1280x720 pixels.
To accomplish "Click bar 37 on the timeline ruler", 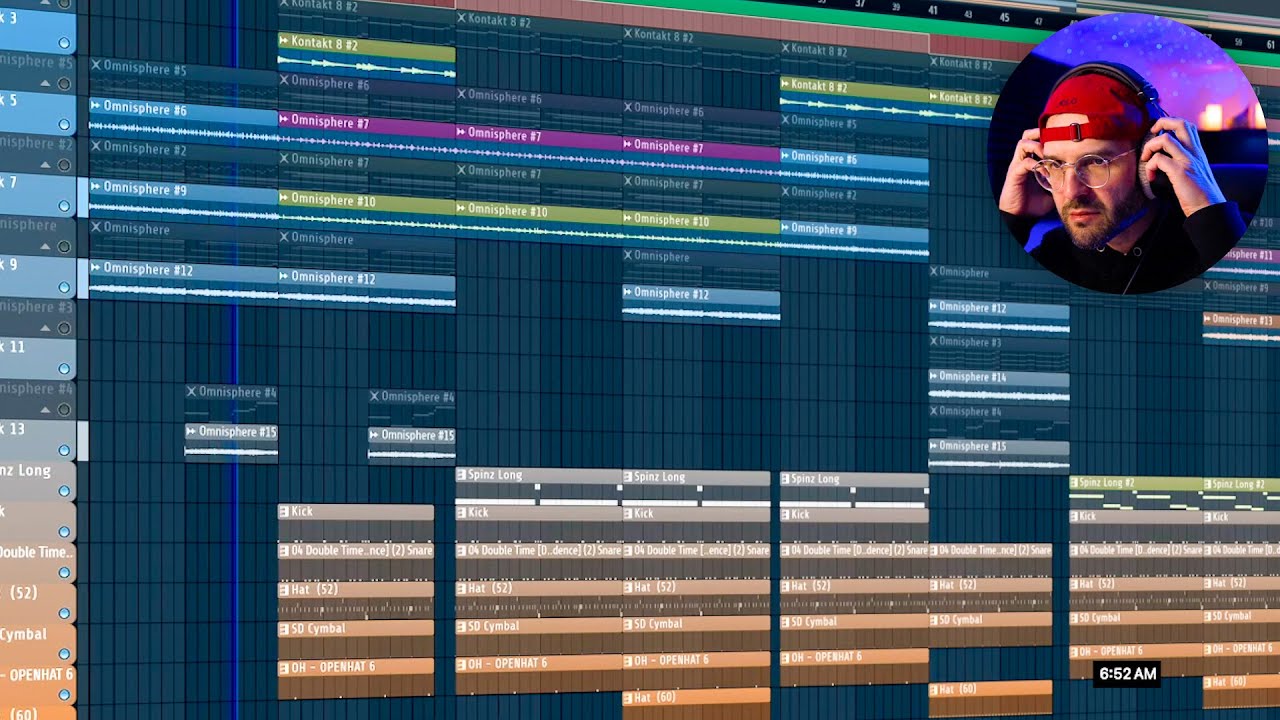I will [860, 5].
